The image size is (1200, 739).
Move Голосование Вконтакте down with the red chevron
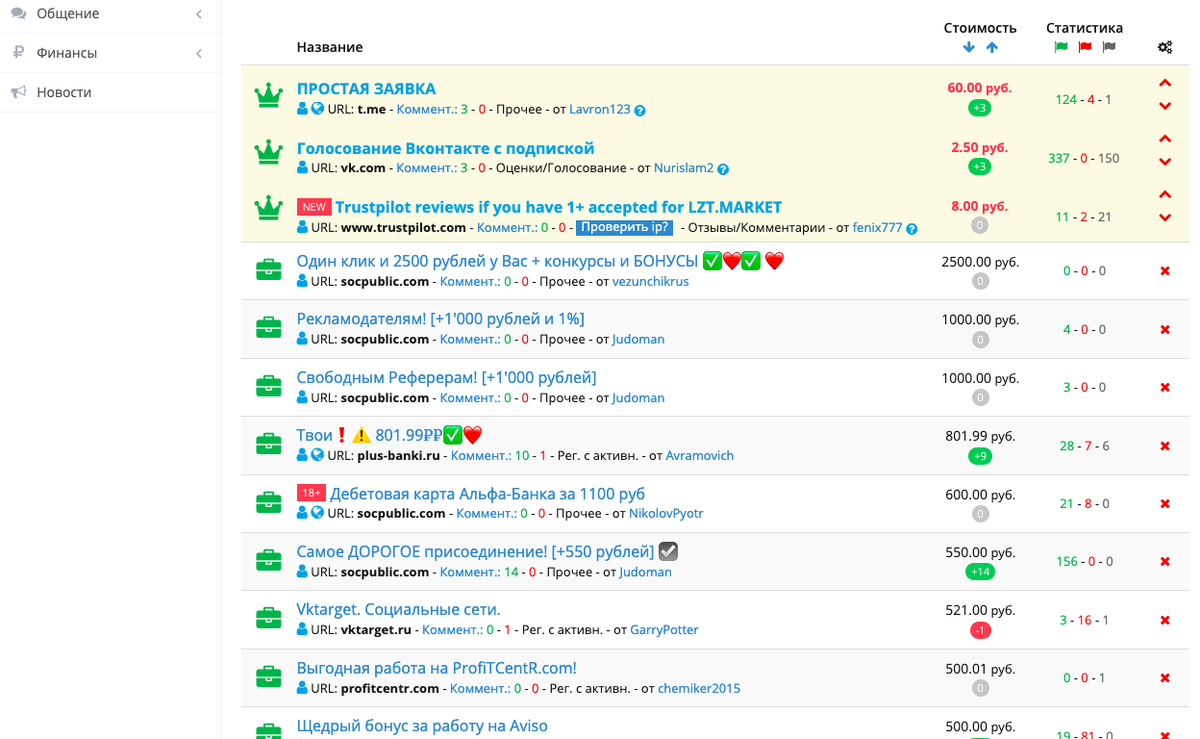coord(1165,162)
